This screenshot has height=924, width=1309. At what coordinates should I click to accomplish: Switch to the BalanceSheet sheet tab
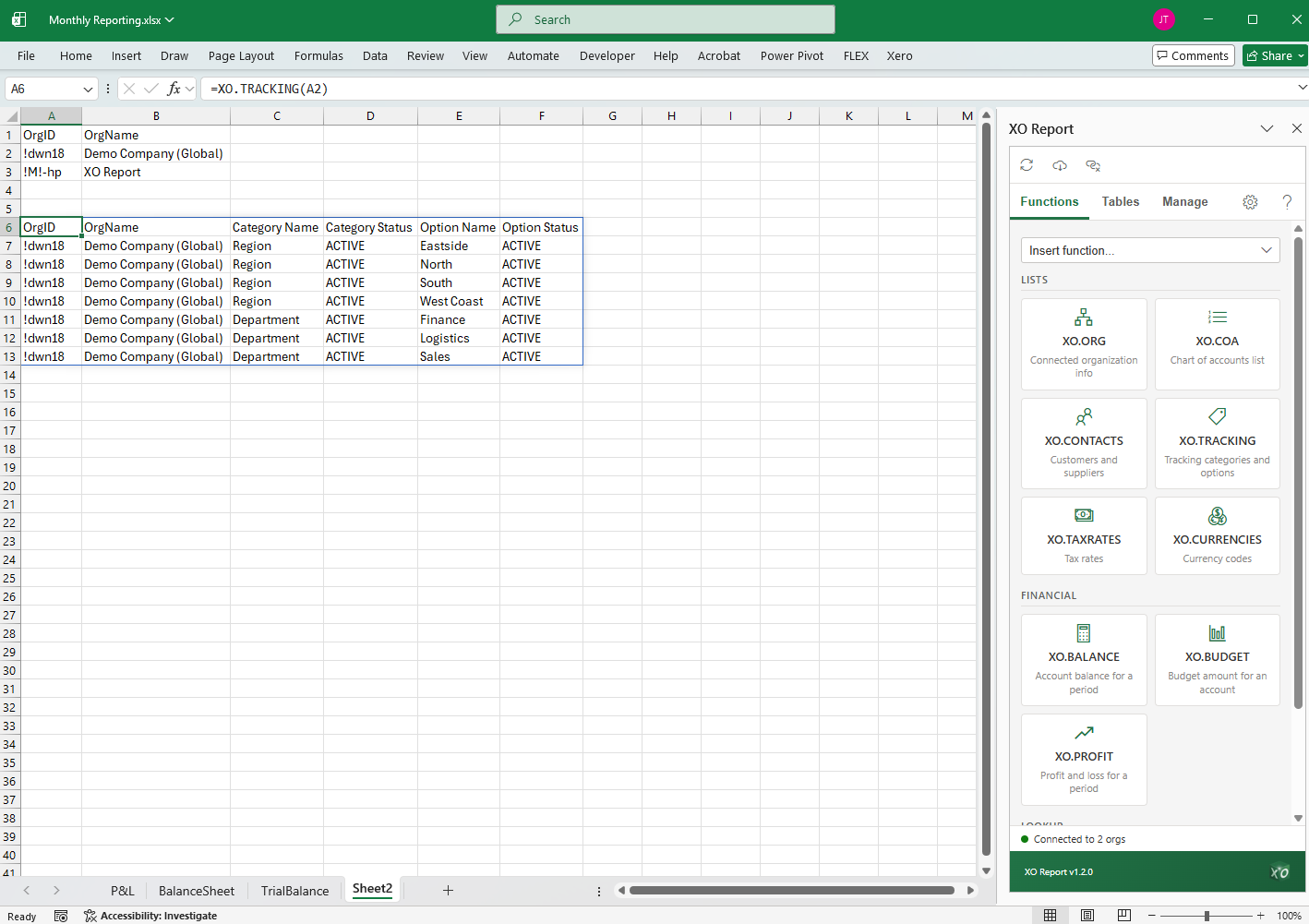click(197, 891)
